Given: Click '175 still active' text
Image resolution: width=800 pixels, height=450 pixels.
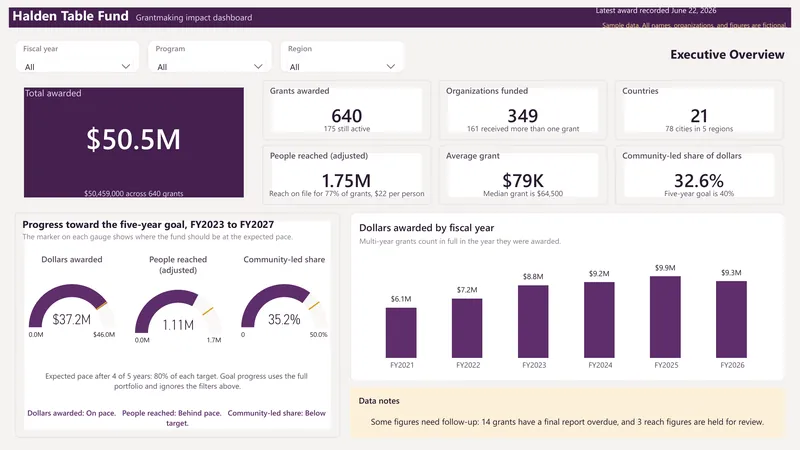Looking at the screenshot, I should click(x=347, y=129).
